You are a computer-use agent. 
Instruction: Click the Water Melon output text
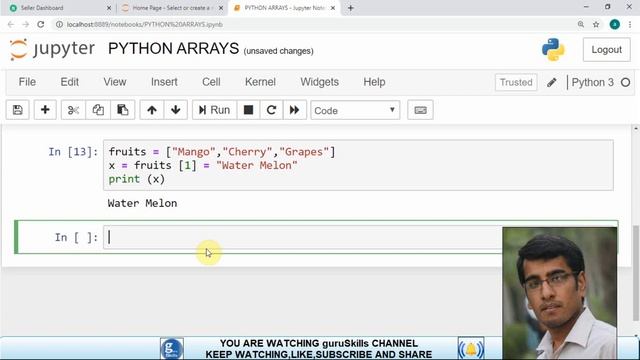tap(142, 203)
